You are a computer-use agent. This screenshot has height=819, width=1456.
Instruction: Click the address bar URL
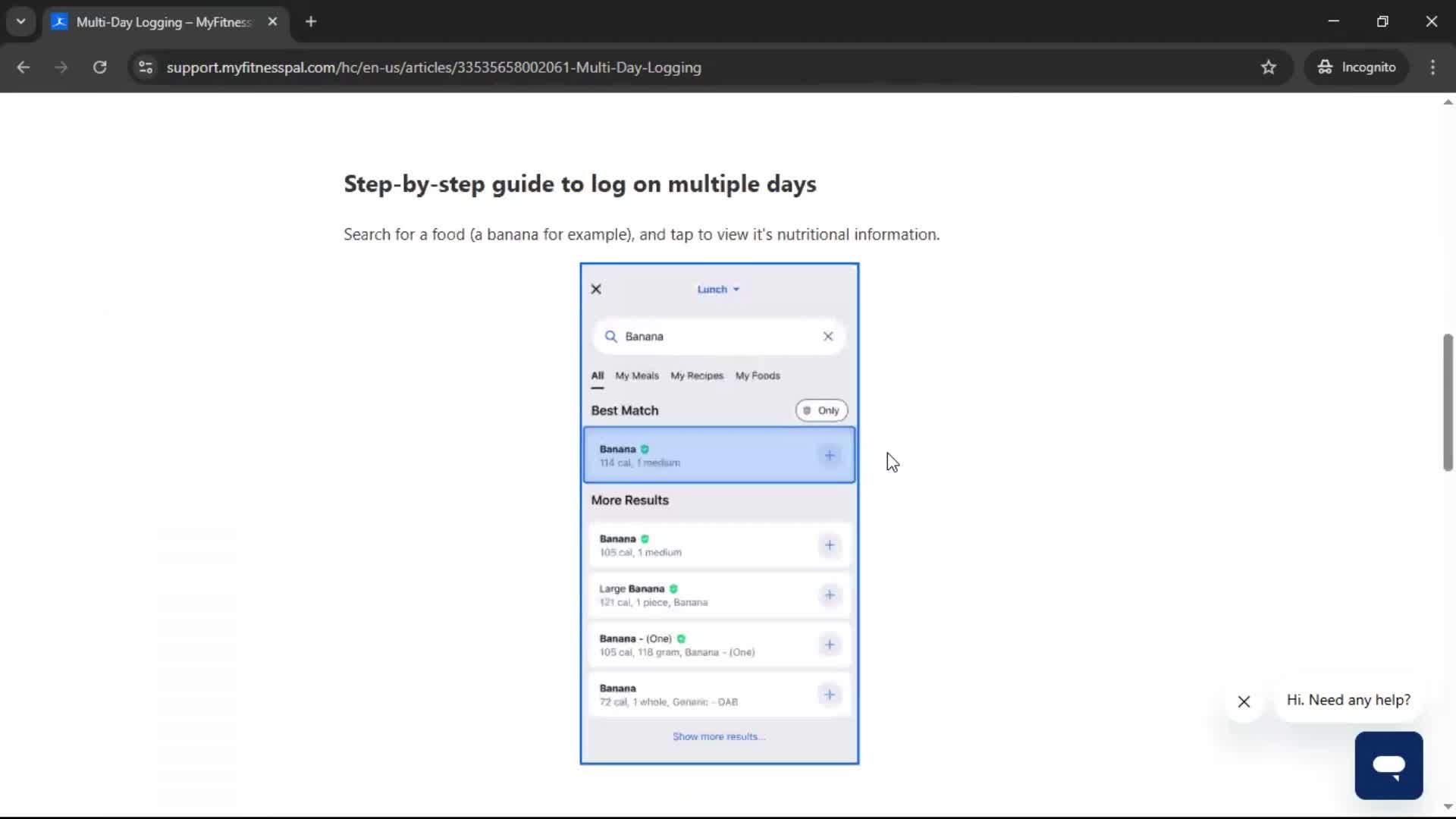(x=434, y=67)
